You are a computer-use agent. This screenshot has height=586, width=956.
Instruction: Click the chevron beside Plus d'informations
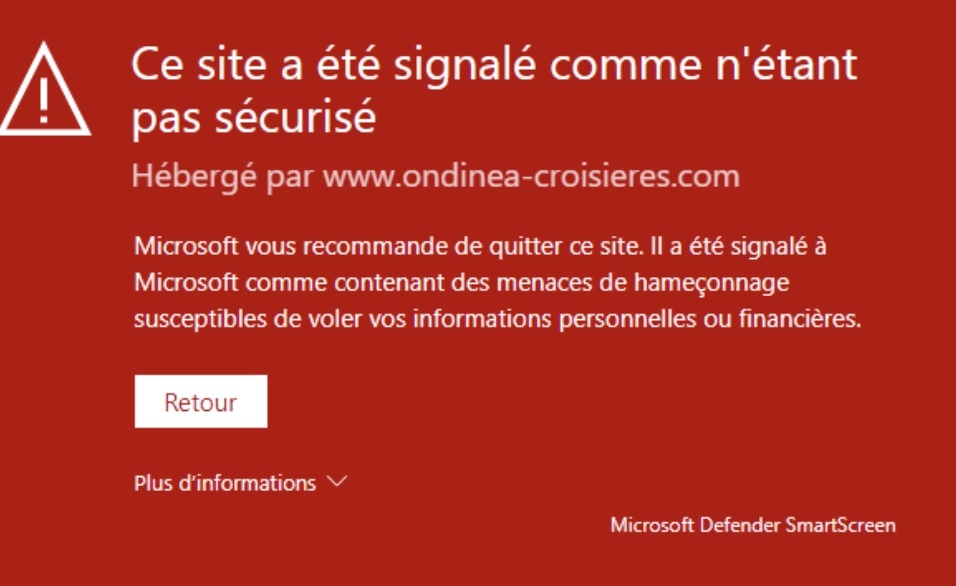337,482
